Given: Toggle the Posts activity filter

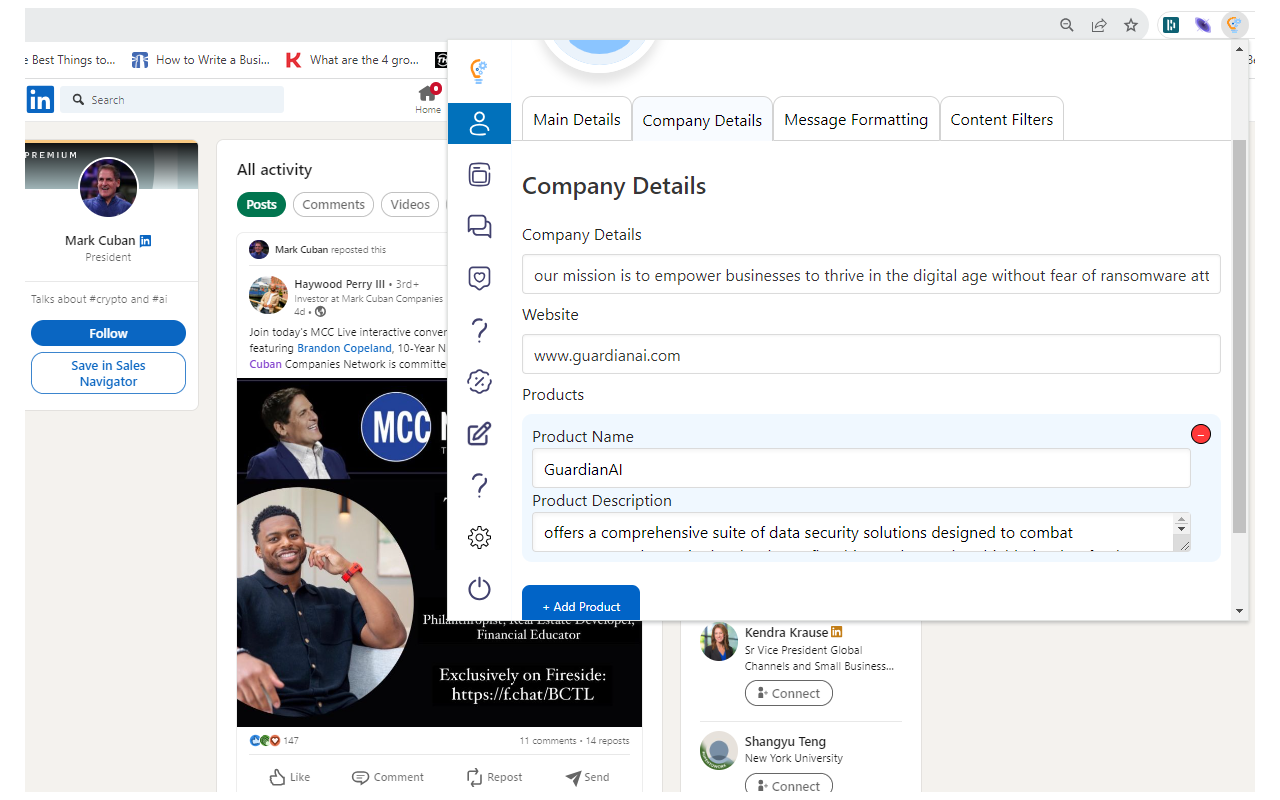Looking at the screenshot, I should pyautogui.click(x=261, y=204).
